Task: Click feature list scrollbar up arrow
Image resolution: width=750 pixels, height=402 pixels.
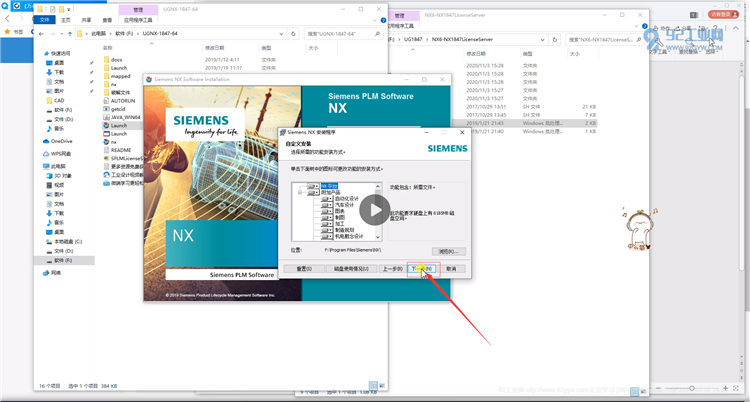Action: click(378, 186)
